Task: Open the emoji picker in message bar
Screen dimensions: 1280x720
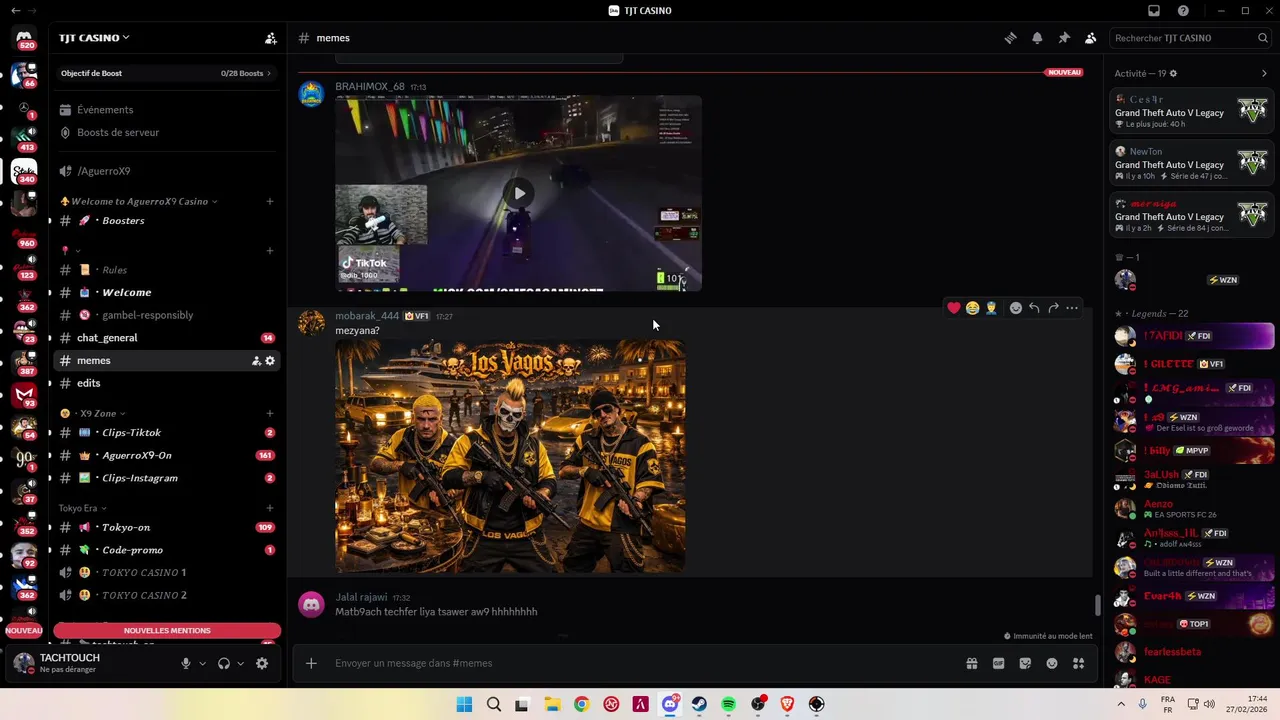Action: point(1052,663)
